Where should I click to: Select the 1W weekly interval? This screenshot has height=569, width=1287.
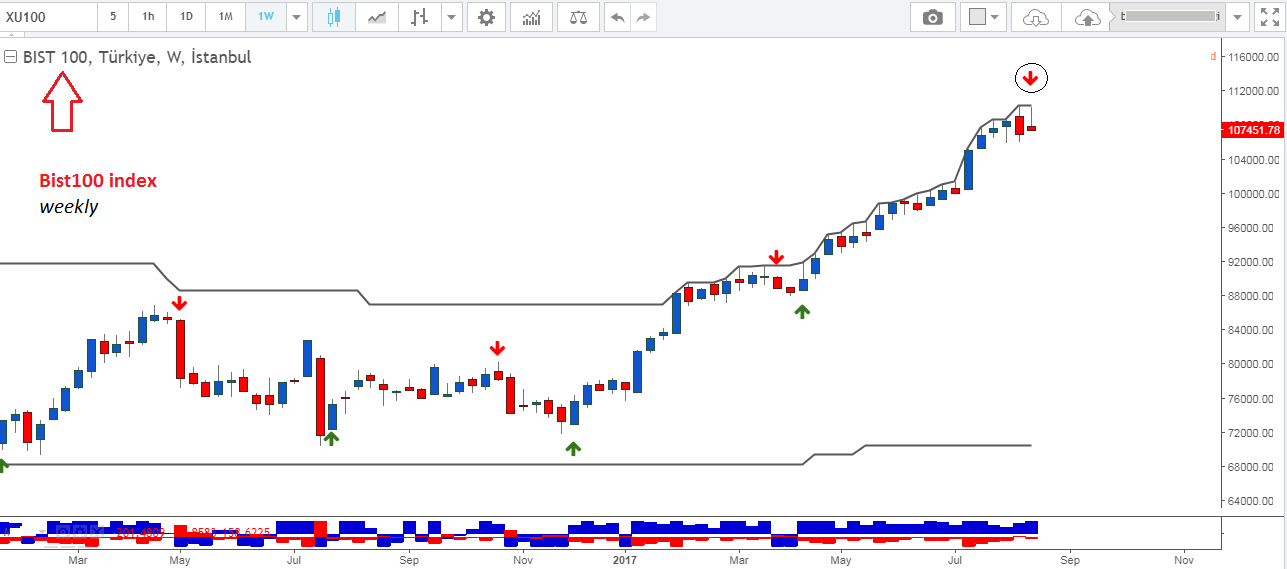265,17
